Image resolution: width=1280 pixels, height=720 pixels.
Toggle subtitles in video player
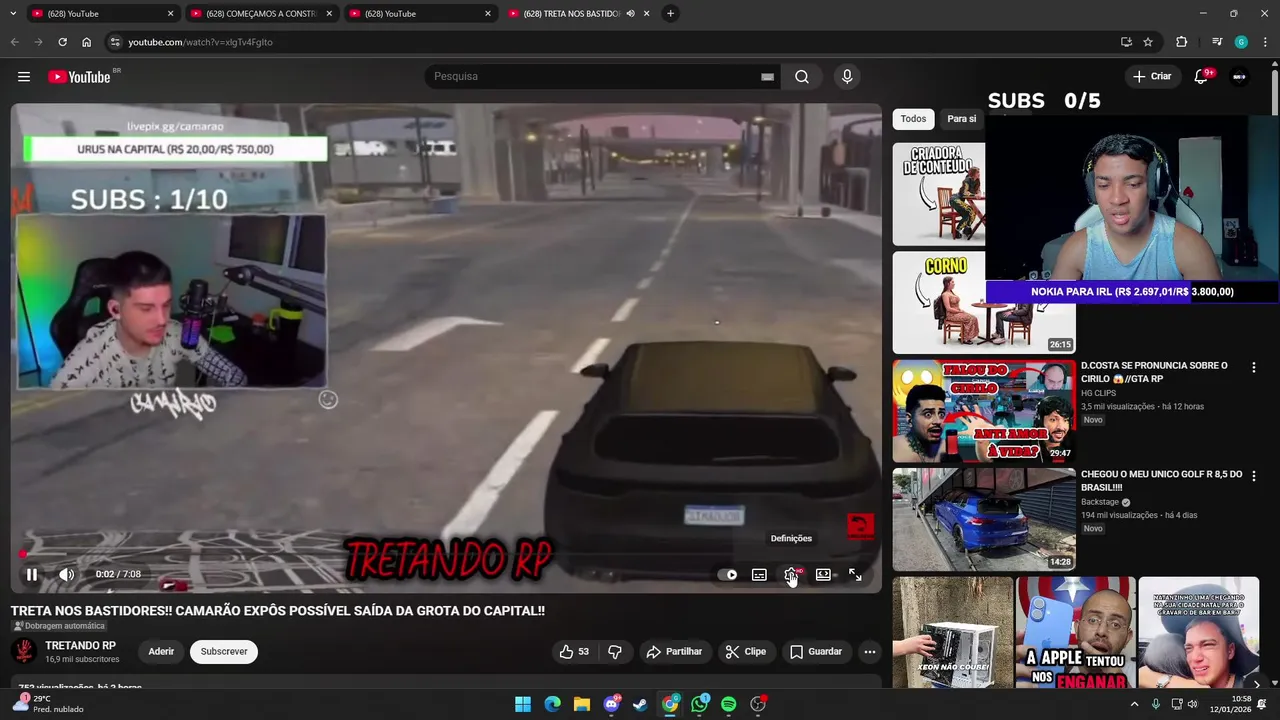click(x=759, y=575)
